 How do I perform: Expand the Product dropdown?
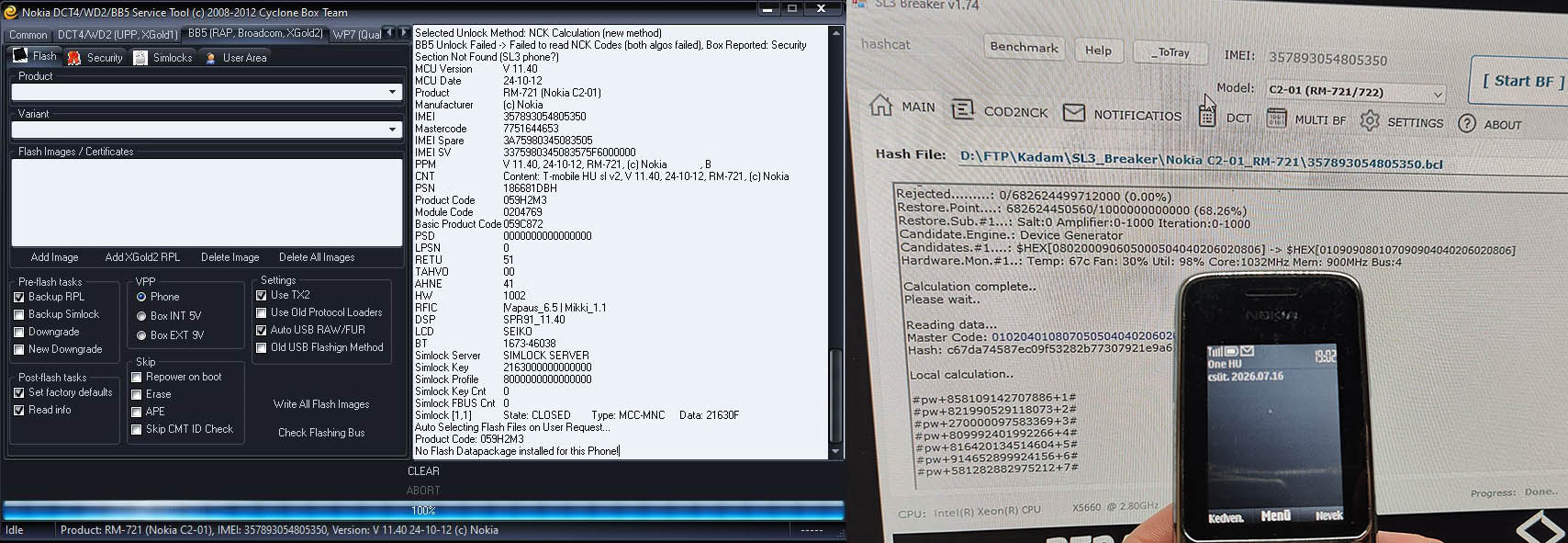tap(393, 92)
